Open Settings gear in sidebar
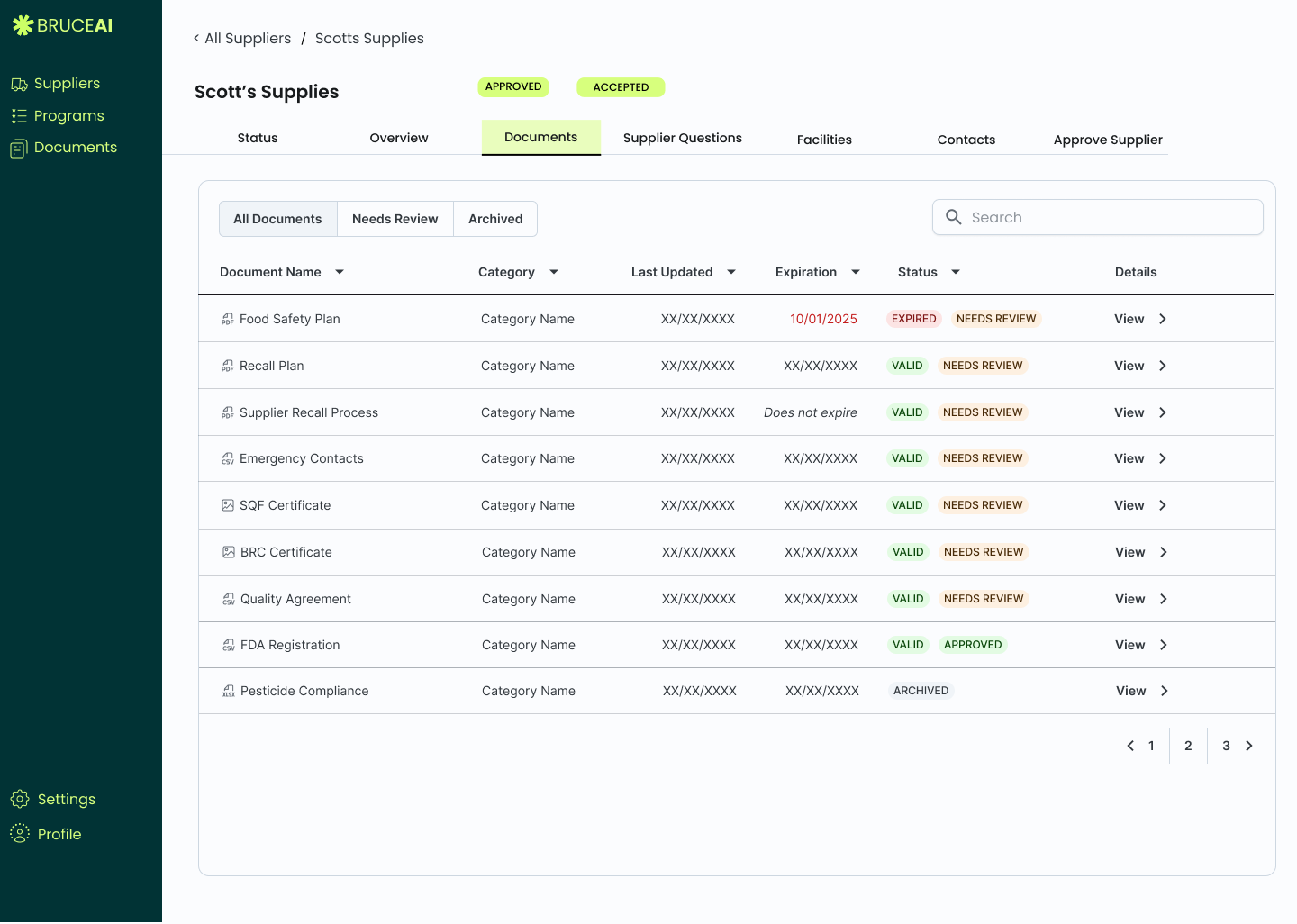Image resolution: width=1297 pixels, height=924 pixels. click(20, 800)
